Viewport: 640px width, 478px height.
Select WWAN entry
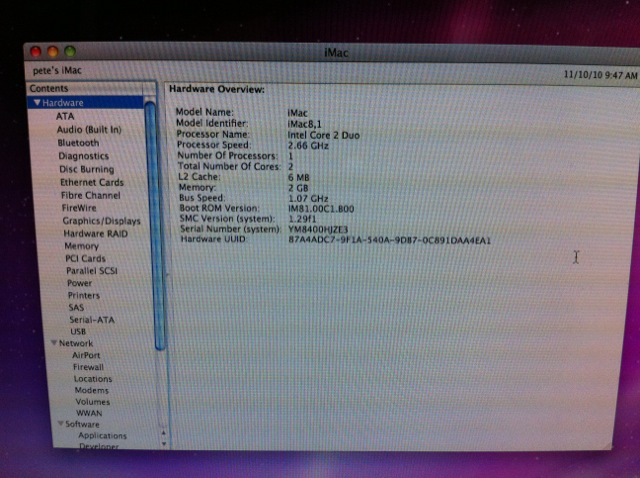pos(89,413)
